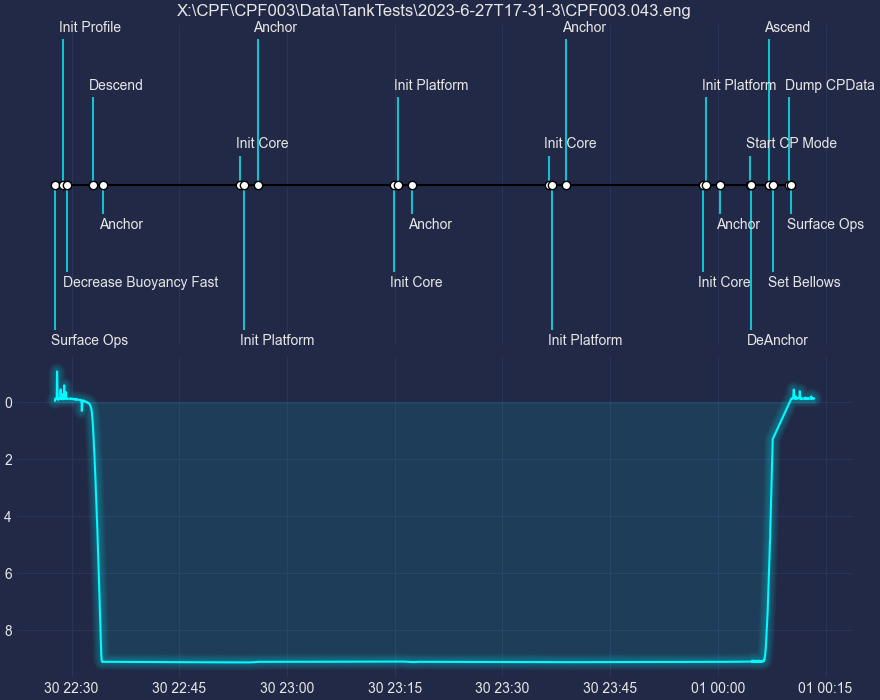Click the Ascend event label

pos(787,27)
